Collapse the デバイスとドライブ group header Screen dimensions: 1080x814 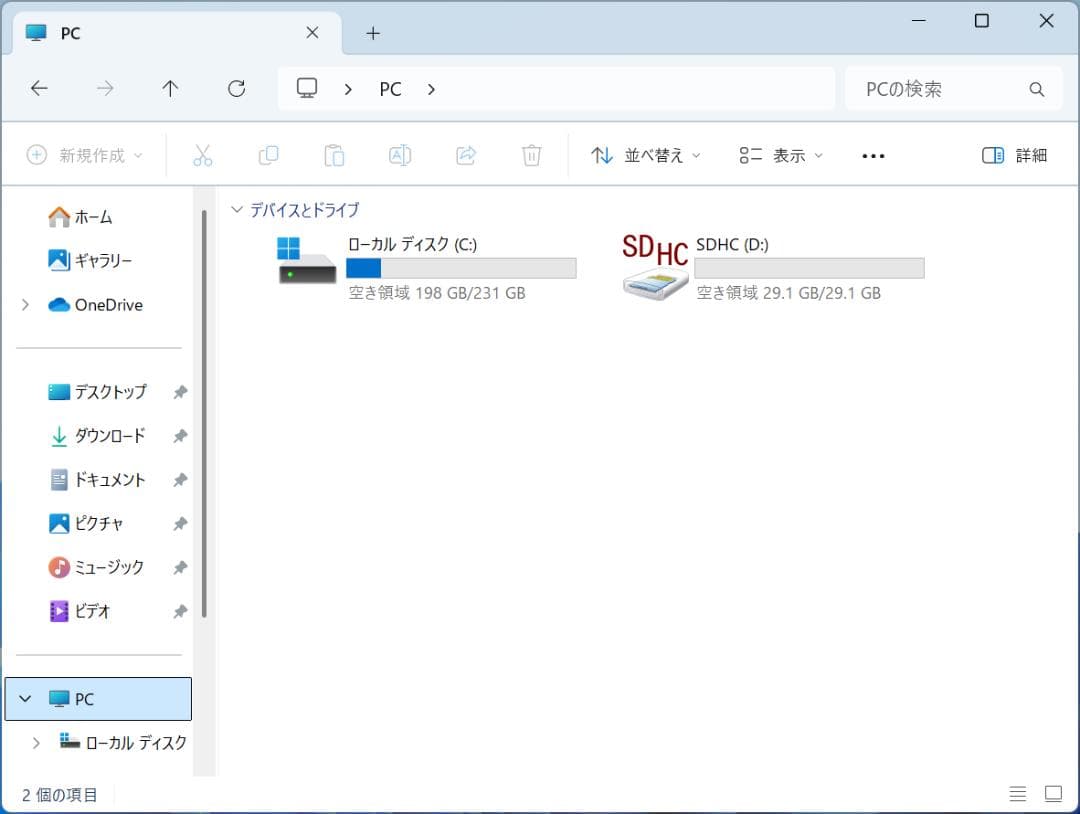237,210
